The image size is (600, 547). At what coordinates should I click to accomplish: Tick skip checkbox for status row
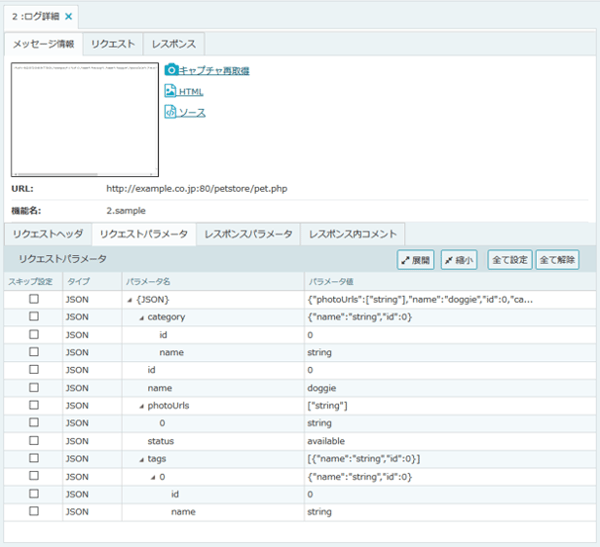[x=34, y=441]
